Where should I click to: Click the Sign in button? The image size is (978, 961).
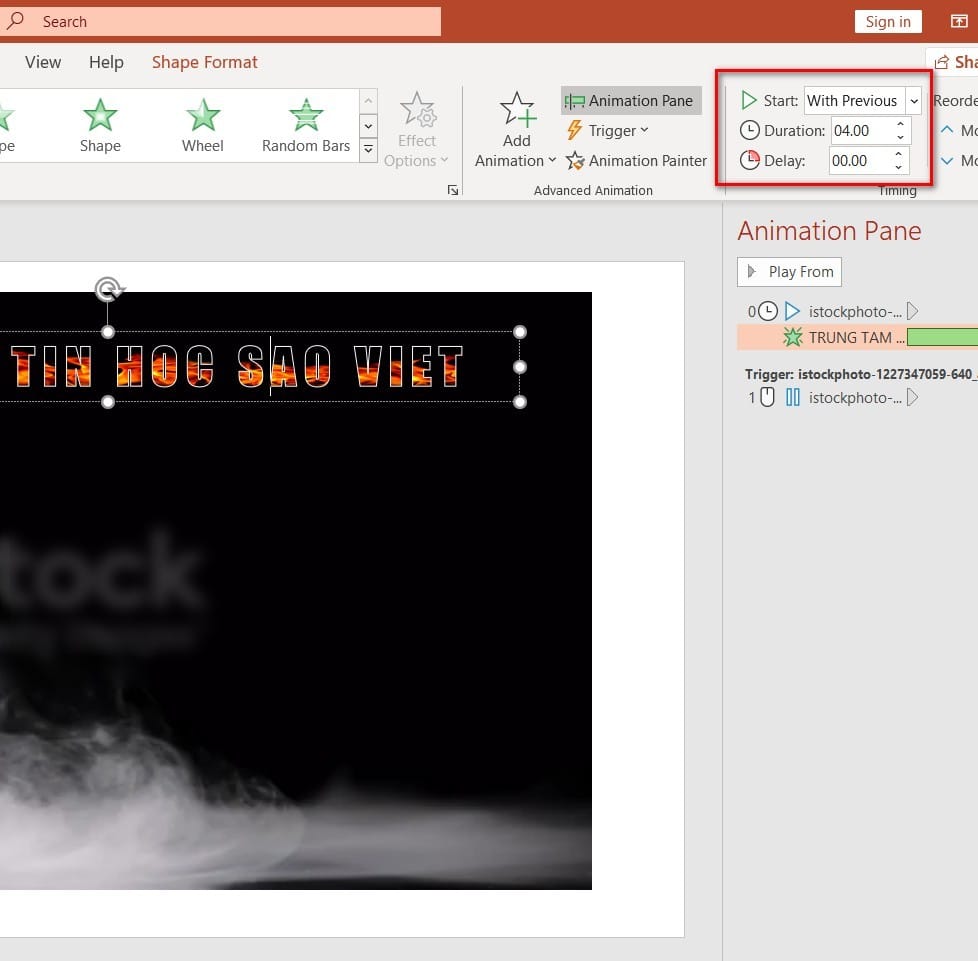888,22
